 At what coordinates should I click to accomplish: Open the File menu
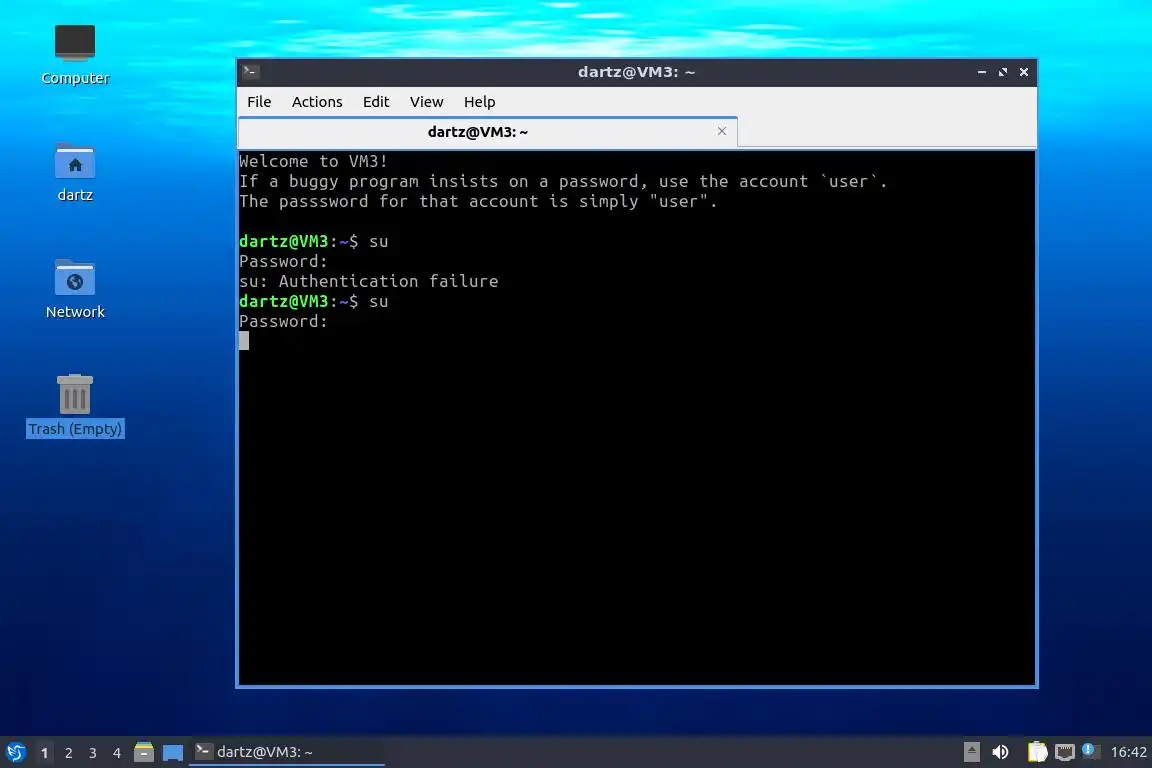[259, 101]
